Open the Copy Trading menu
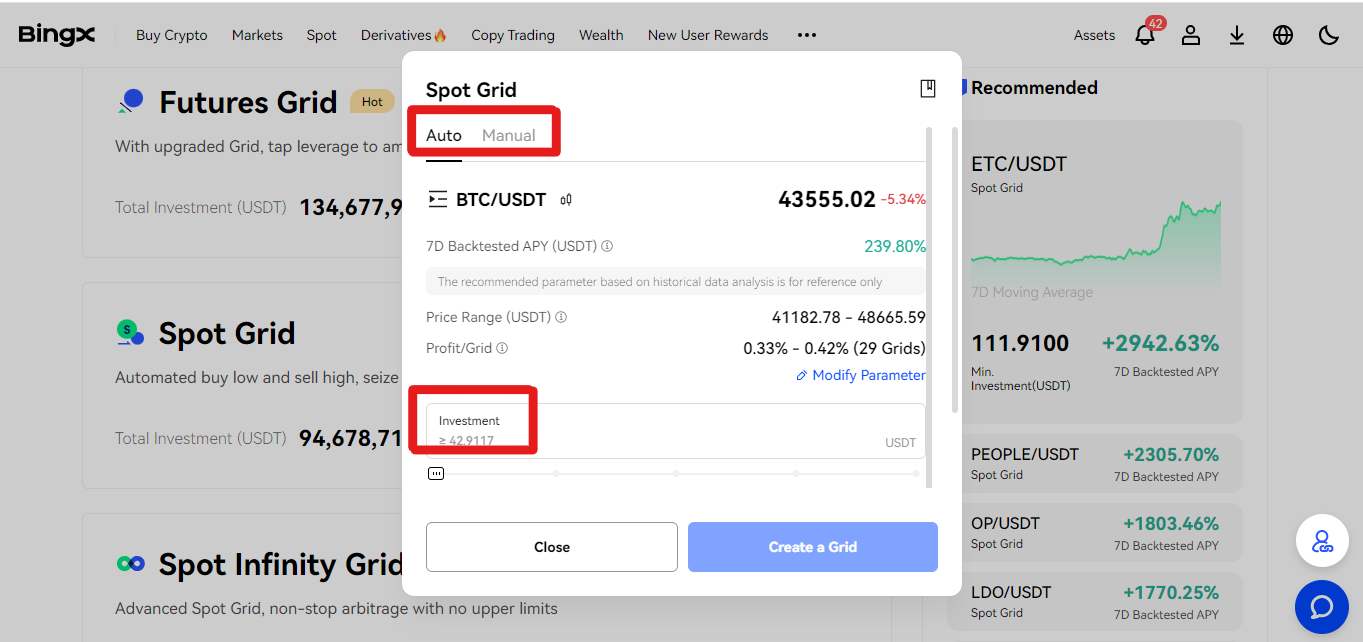 [513, 35]
